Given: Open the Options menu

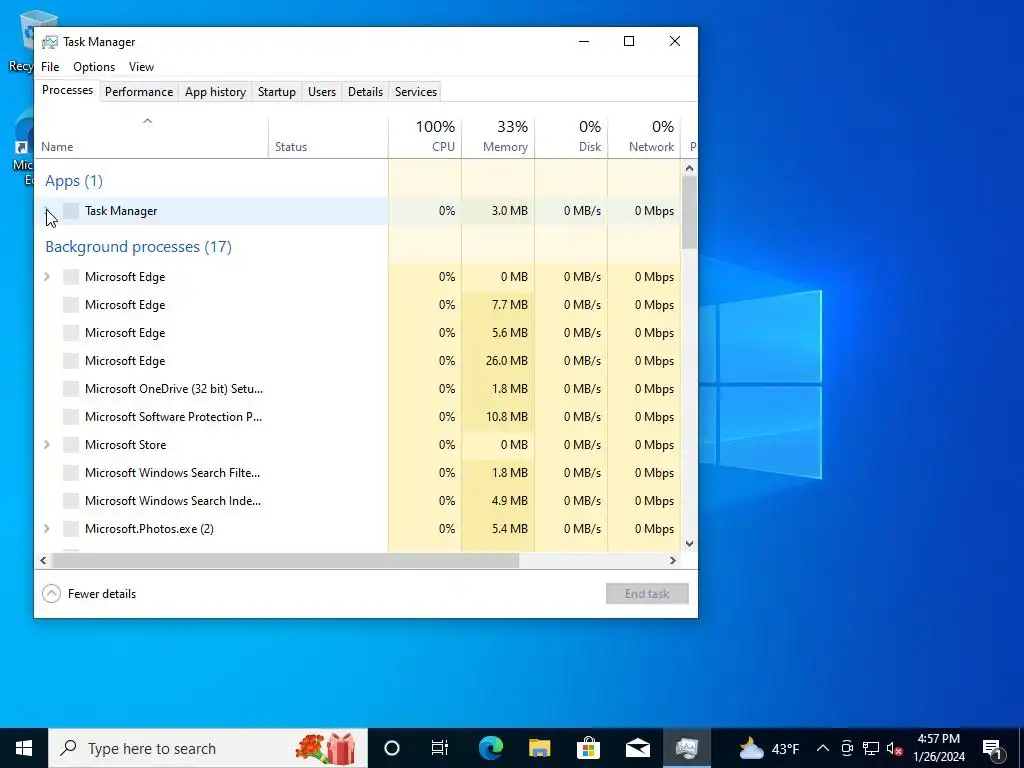Looking at the screenshot, I should click(94, 67).
